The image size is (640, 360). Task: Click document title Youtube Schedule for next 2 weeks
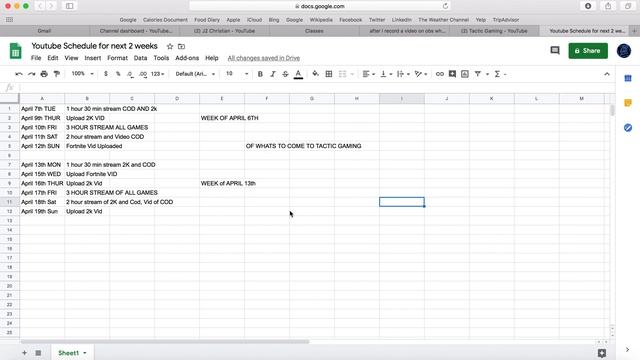94,46
